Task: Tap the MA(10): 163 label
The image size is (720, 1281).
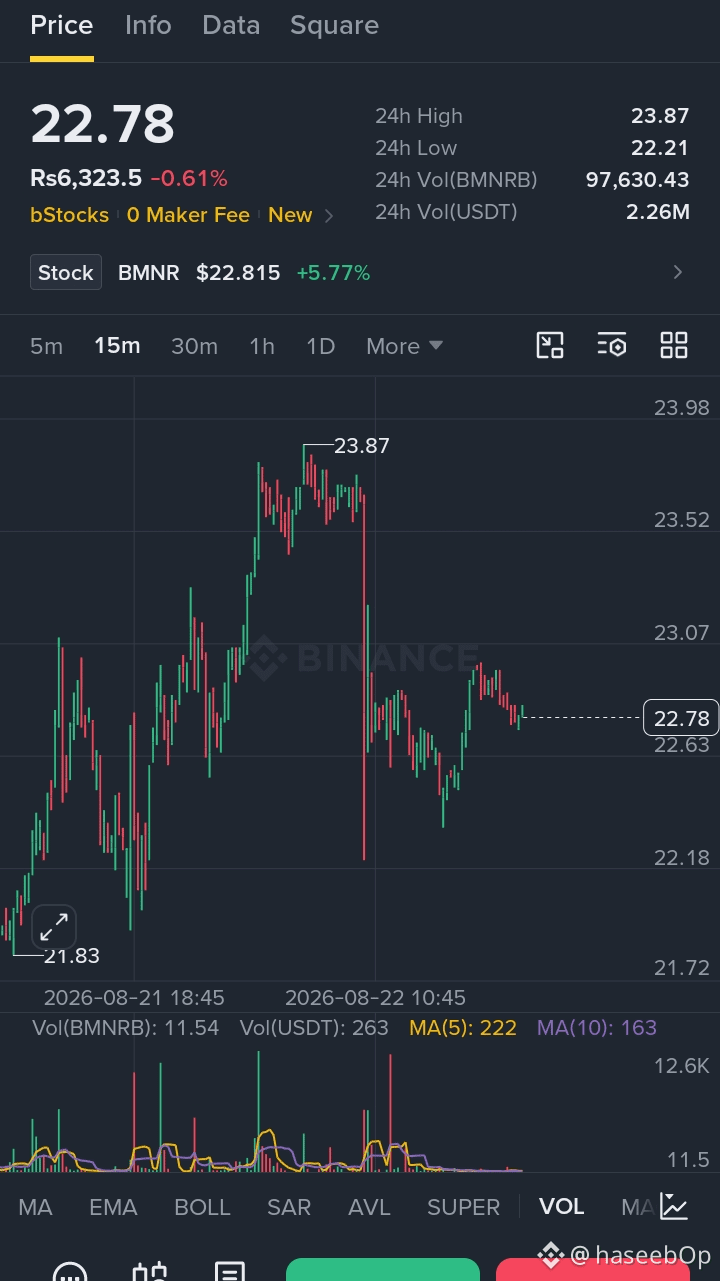Action: pos(597,1028)
